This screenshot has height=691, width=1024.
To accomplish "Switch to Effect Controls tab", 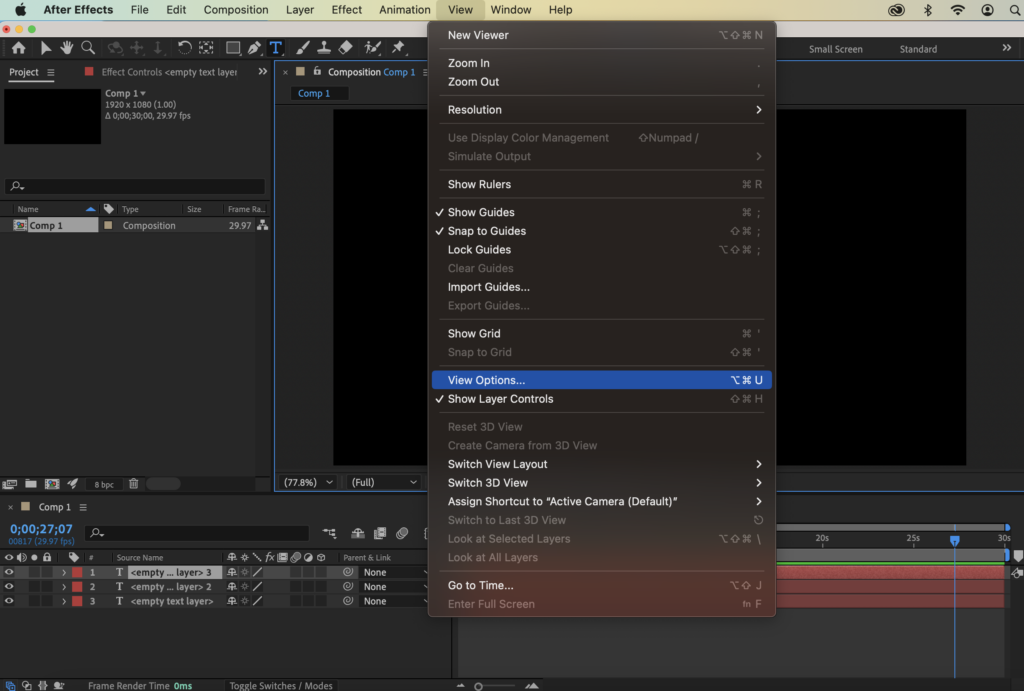I will (x=169, y=72).
